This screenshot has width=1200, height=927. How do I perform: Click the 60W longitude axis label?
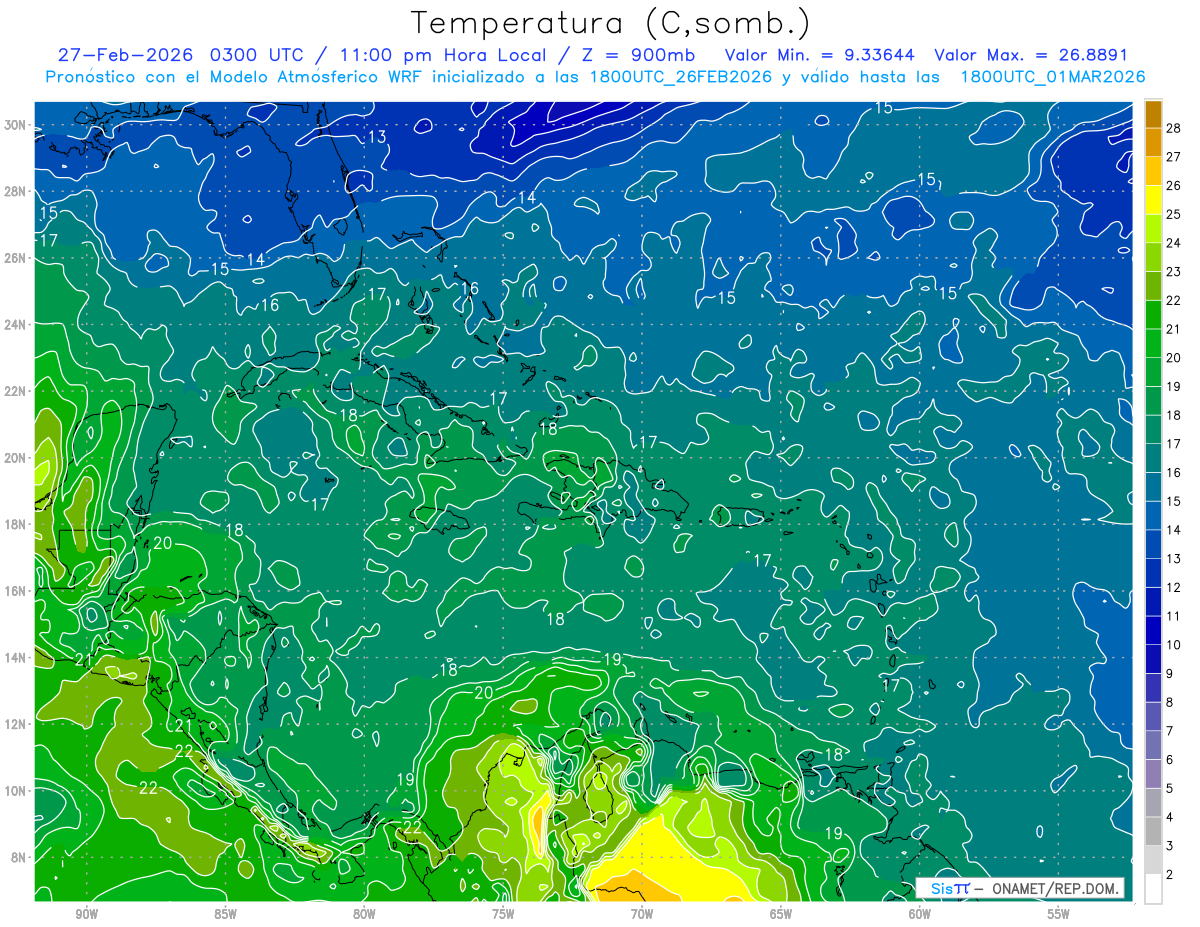(x=920, y=913)
